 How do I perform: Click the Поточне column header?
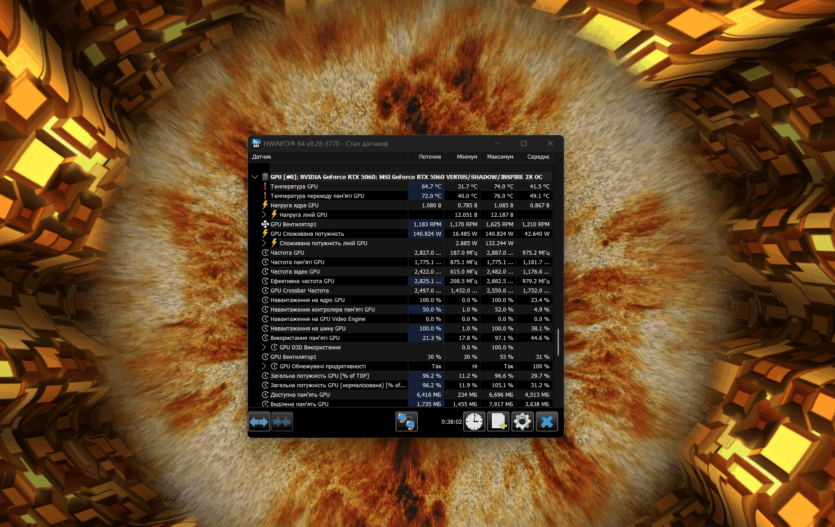pos(429,157)
